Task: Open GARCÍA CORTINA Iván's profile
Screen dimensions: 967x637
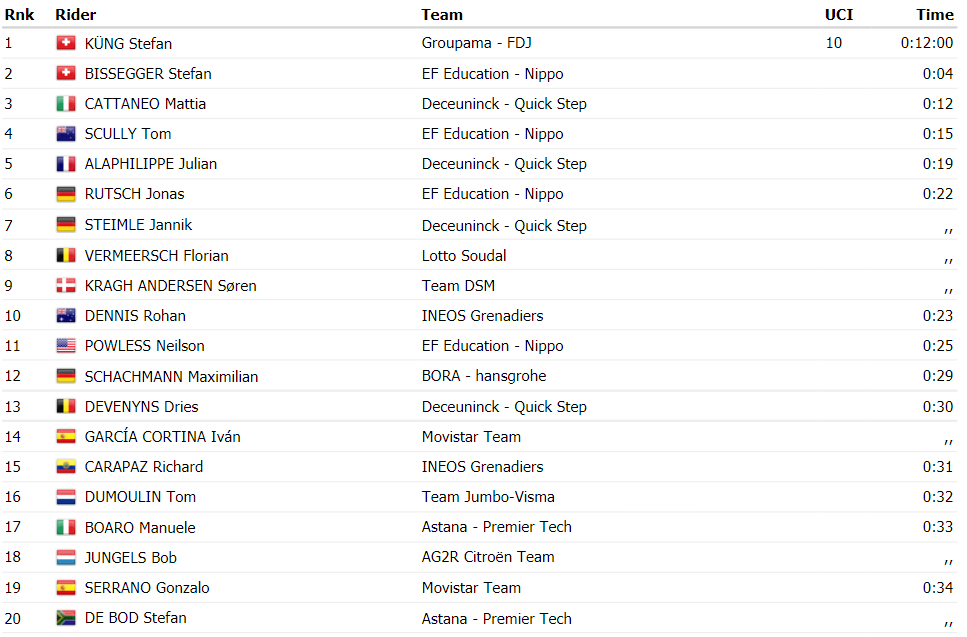Action: 162,437
